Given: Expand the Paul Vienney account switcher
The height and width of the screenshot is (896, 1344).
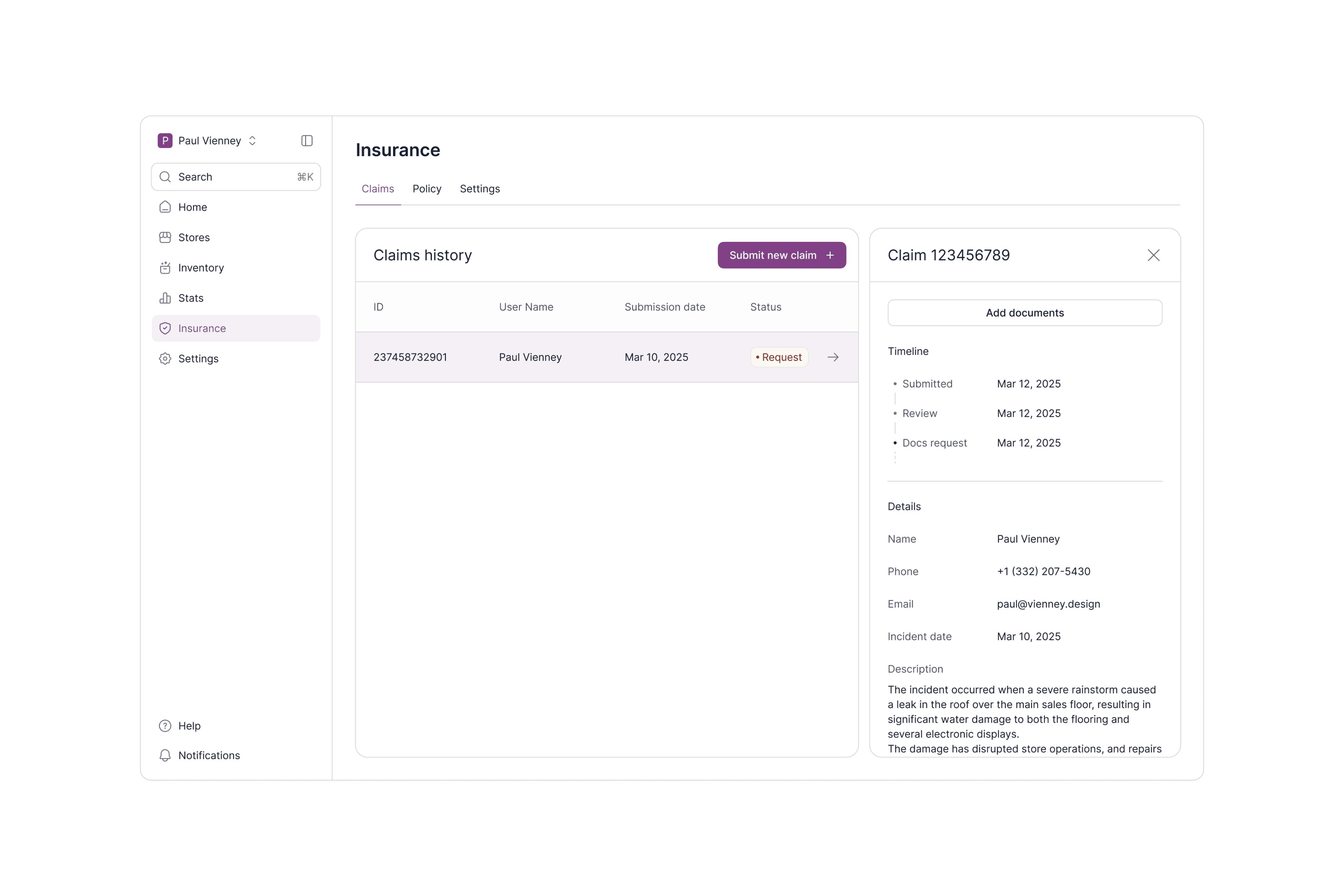Looking at the screenshot, I should coord(208,141).
